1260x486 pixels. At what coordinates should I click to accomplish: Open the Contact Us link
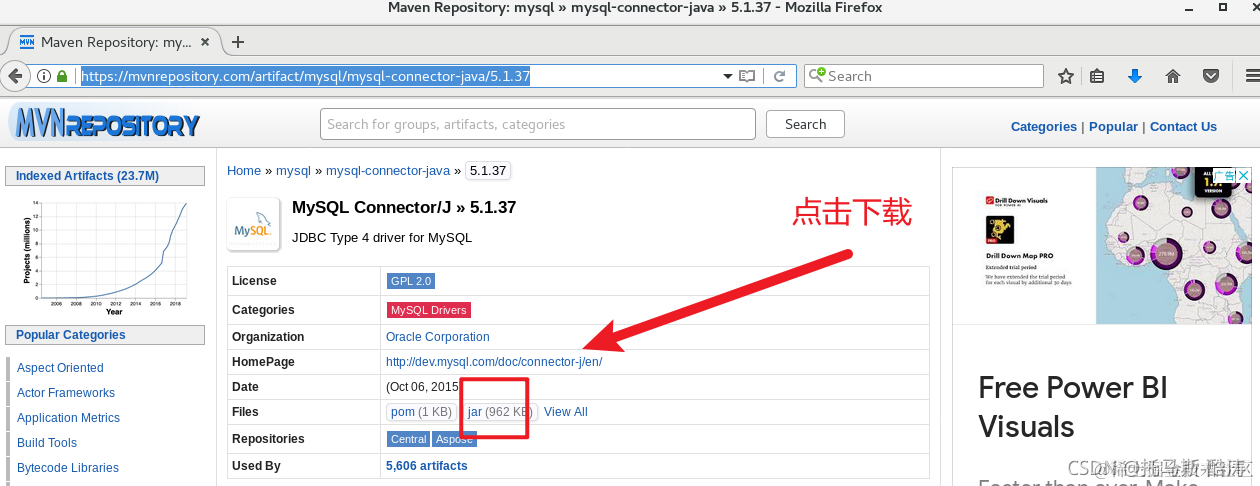[1183, 126]
